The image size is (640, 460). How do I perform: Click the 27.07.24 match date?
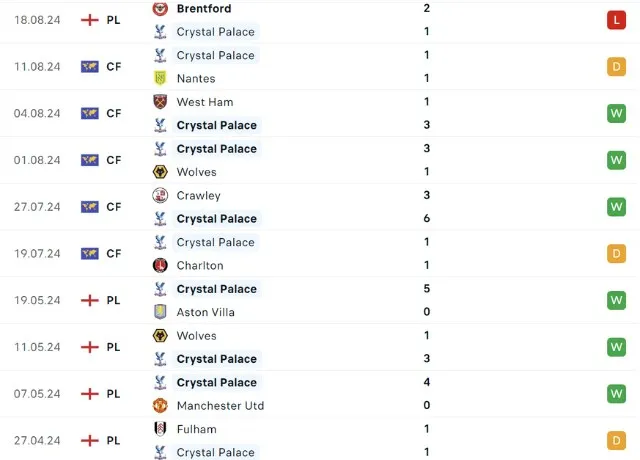point(37,207)
